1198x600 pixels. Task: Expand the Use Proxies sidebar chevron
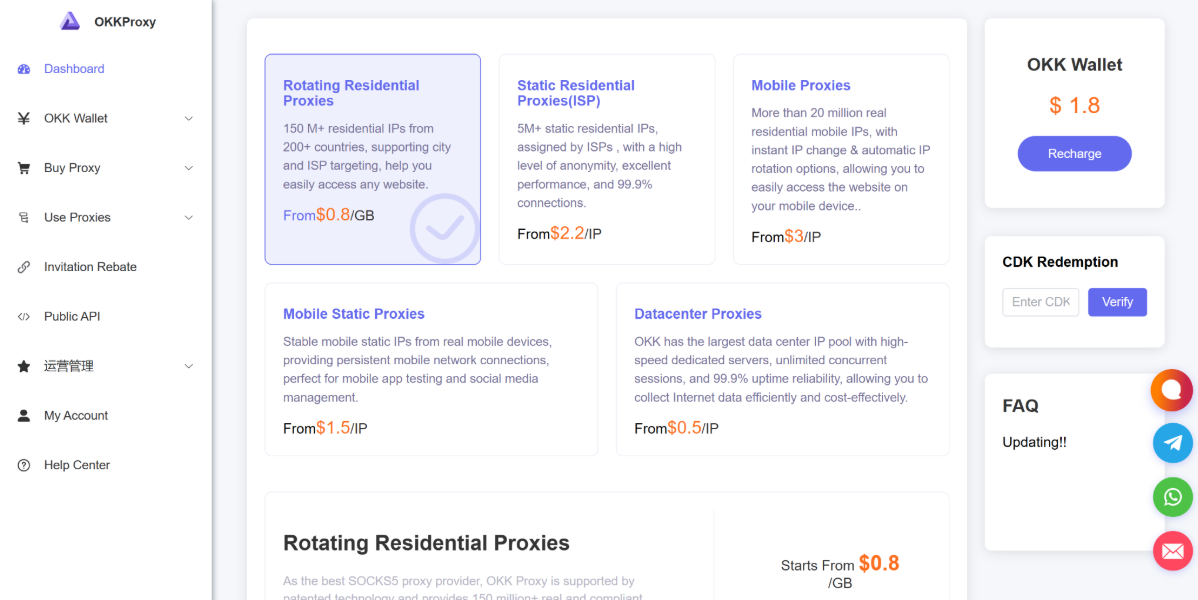click(x=189, y=218)
